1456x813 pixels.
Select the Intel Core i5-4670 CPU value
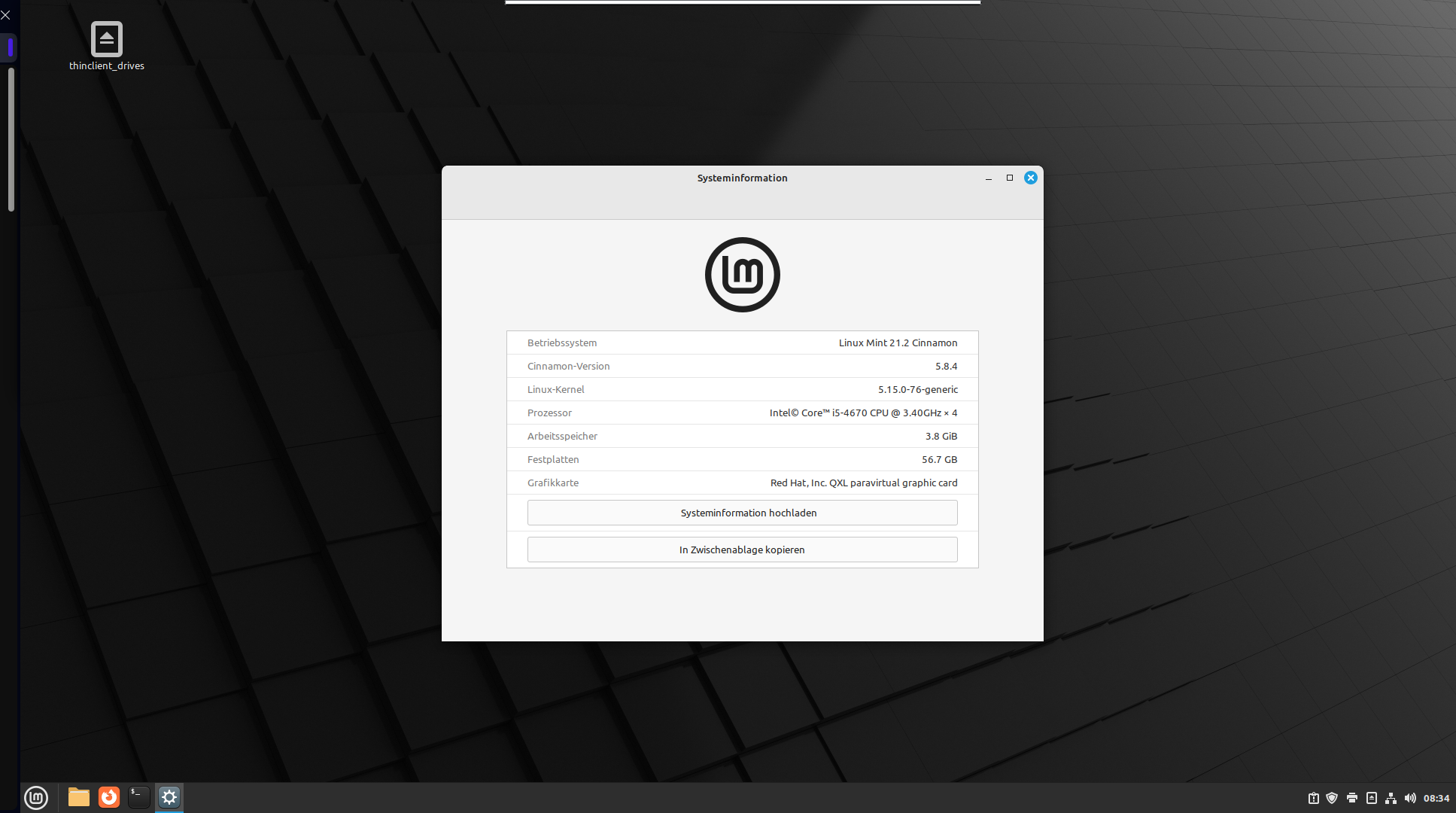click(864, 413)
